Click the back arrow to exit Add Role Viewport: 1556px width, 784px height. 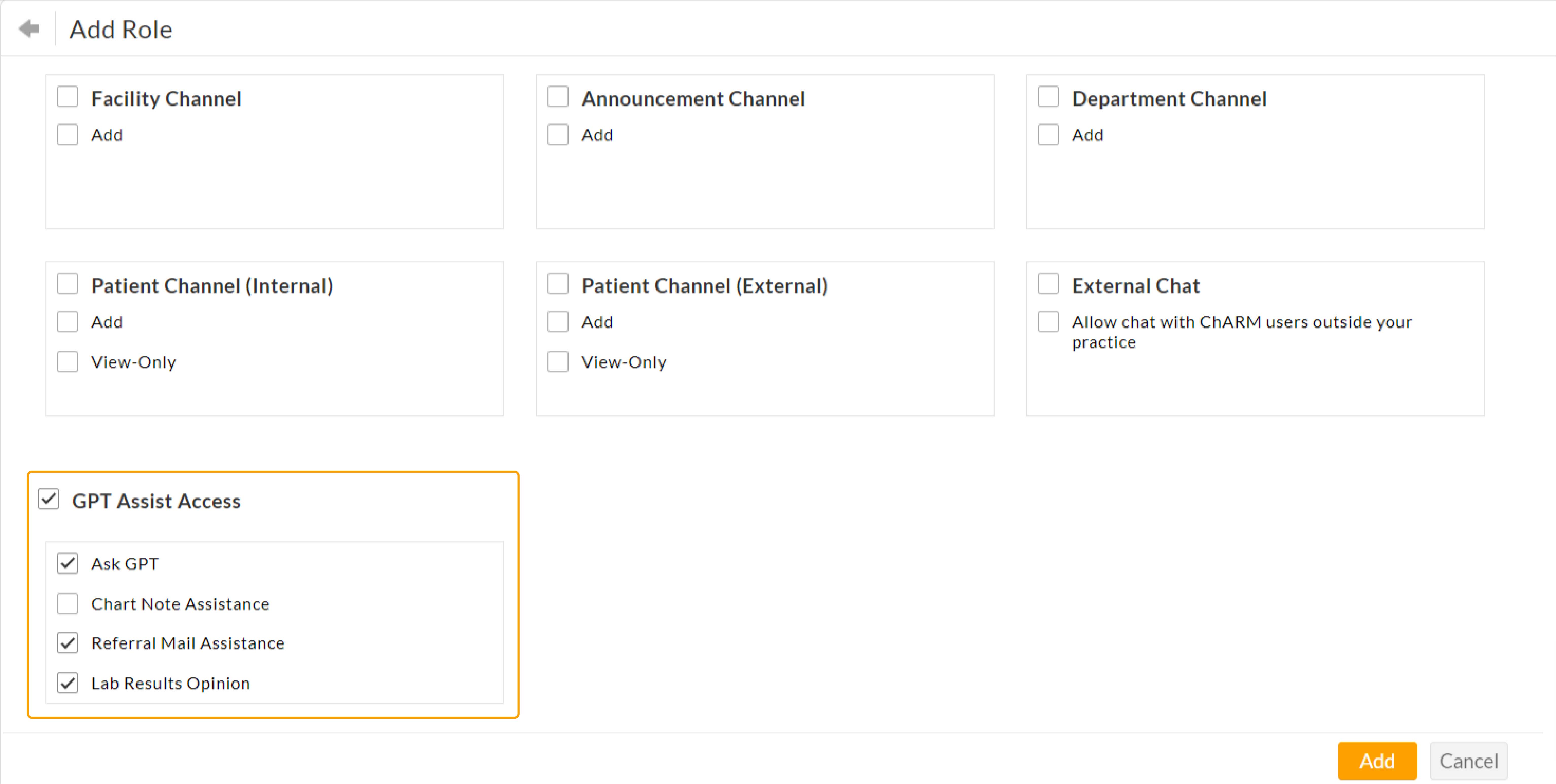click(x=29, y=28)
